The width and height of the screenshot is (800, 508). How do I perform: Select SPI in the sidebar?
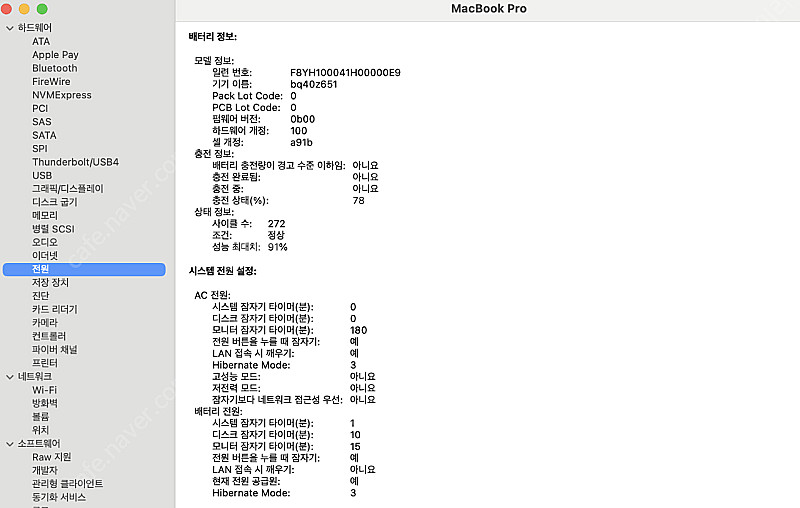tap(39, 148)
